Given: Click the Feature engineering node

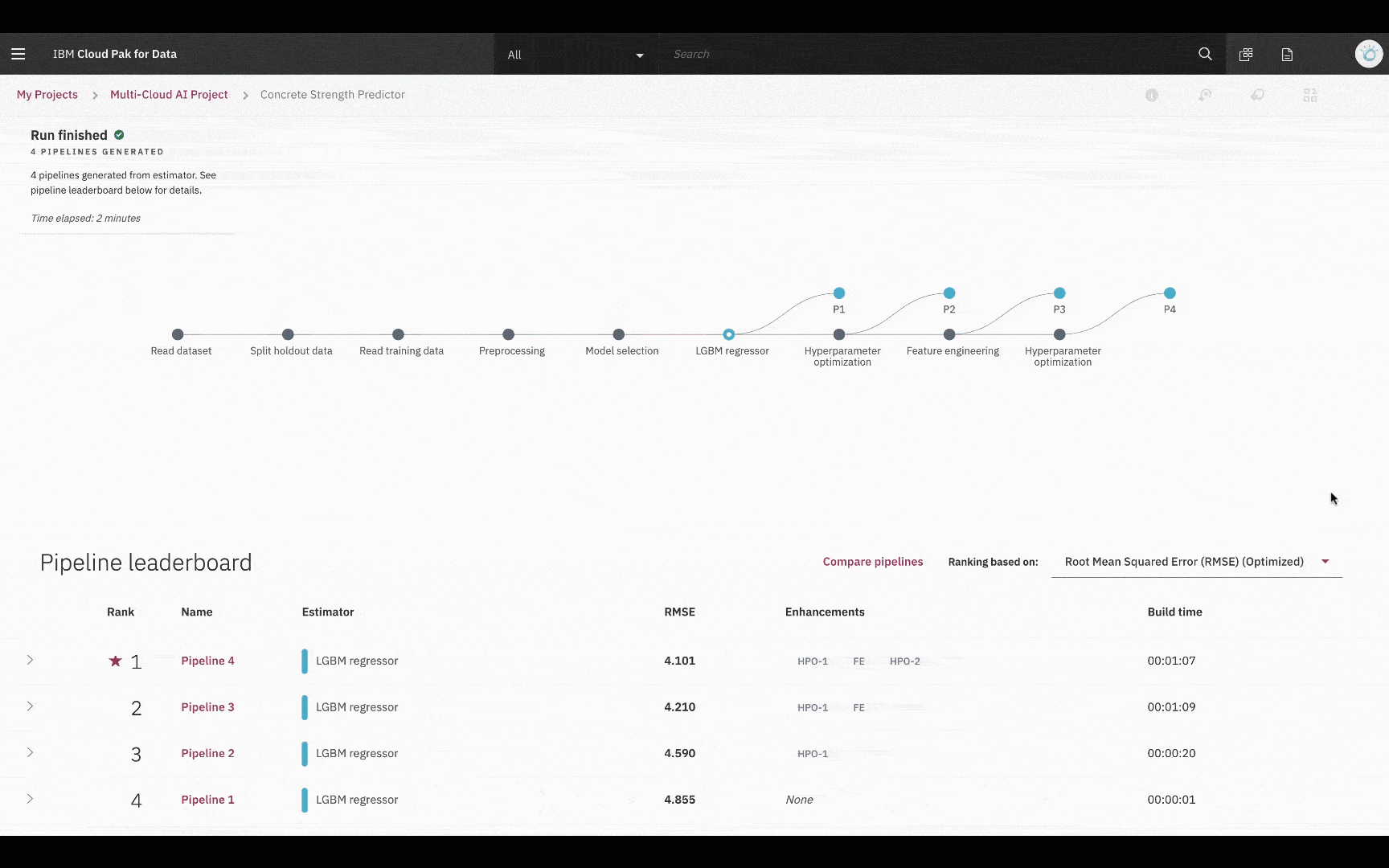Looking at the screenshot, I should [949, 334].
